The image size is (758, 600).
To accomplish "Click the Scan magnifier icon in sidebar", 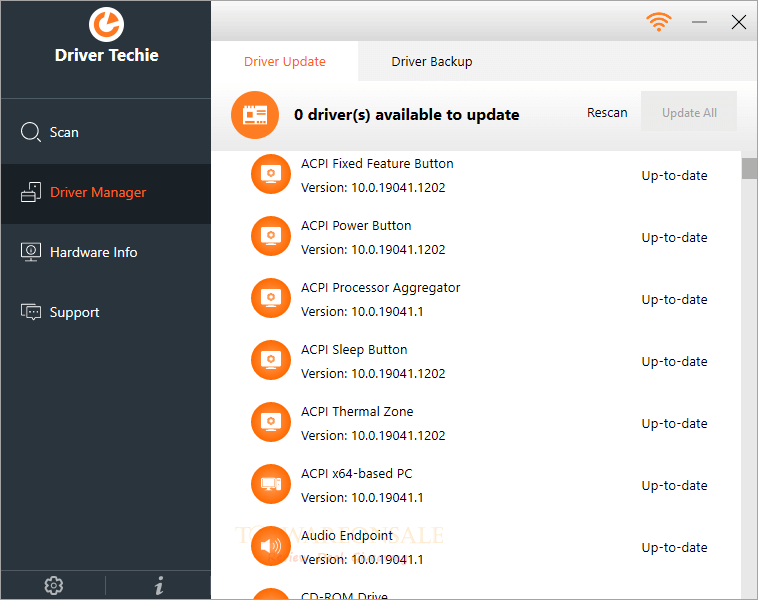I will point(30,132).
